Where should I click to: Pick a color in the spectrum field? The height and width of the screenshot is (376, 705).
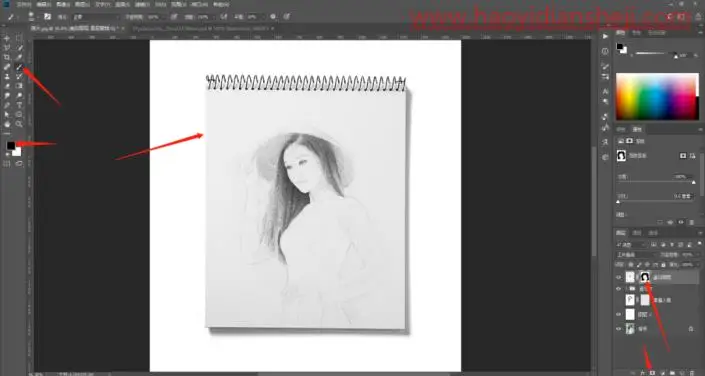click(x=657, y=96)
